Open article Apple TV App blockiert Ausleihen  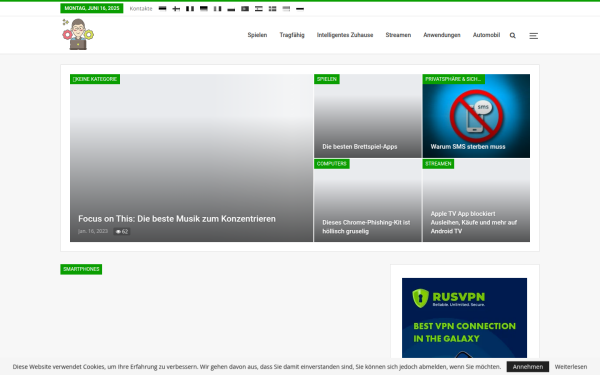pos(474,222)
